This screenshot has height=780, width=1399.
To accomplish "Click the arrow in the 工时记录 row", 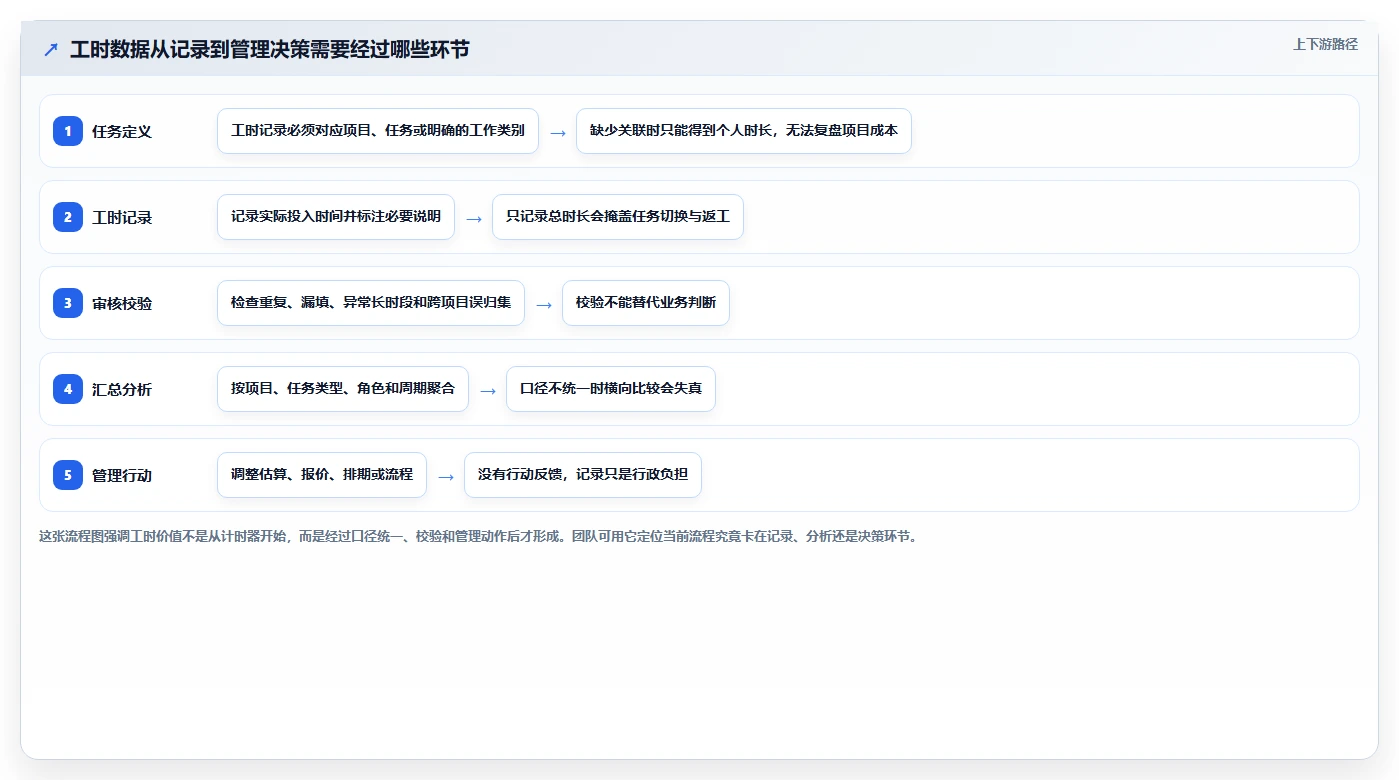I will coord(474,218).
